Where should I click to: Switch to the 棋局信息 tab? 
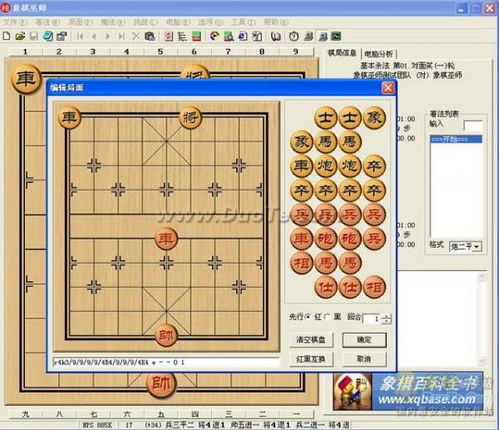point(342,53)
